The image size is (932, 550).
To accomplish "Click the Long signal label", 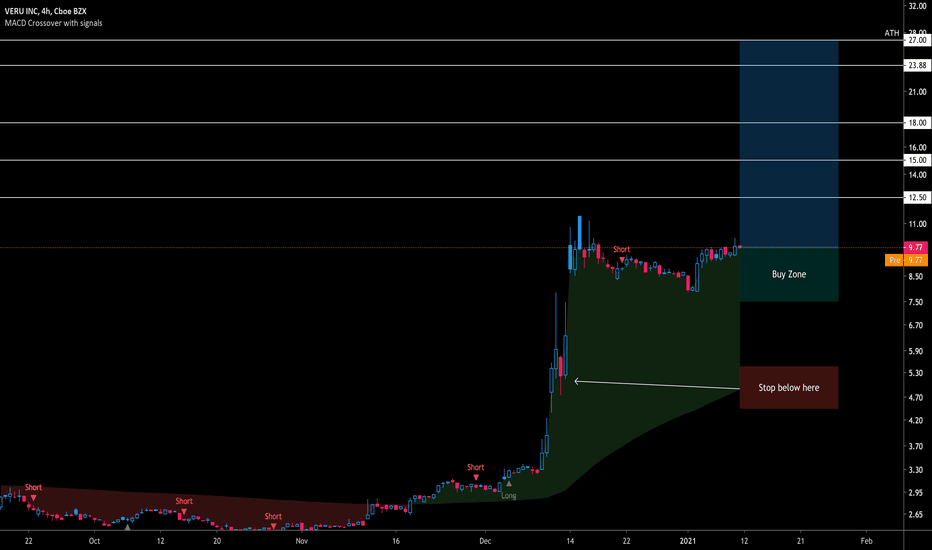I will click(x=509, y=495).
